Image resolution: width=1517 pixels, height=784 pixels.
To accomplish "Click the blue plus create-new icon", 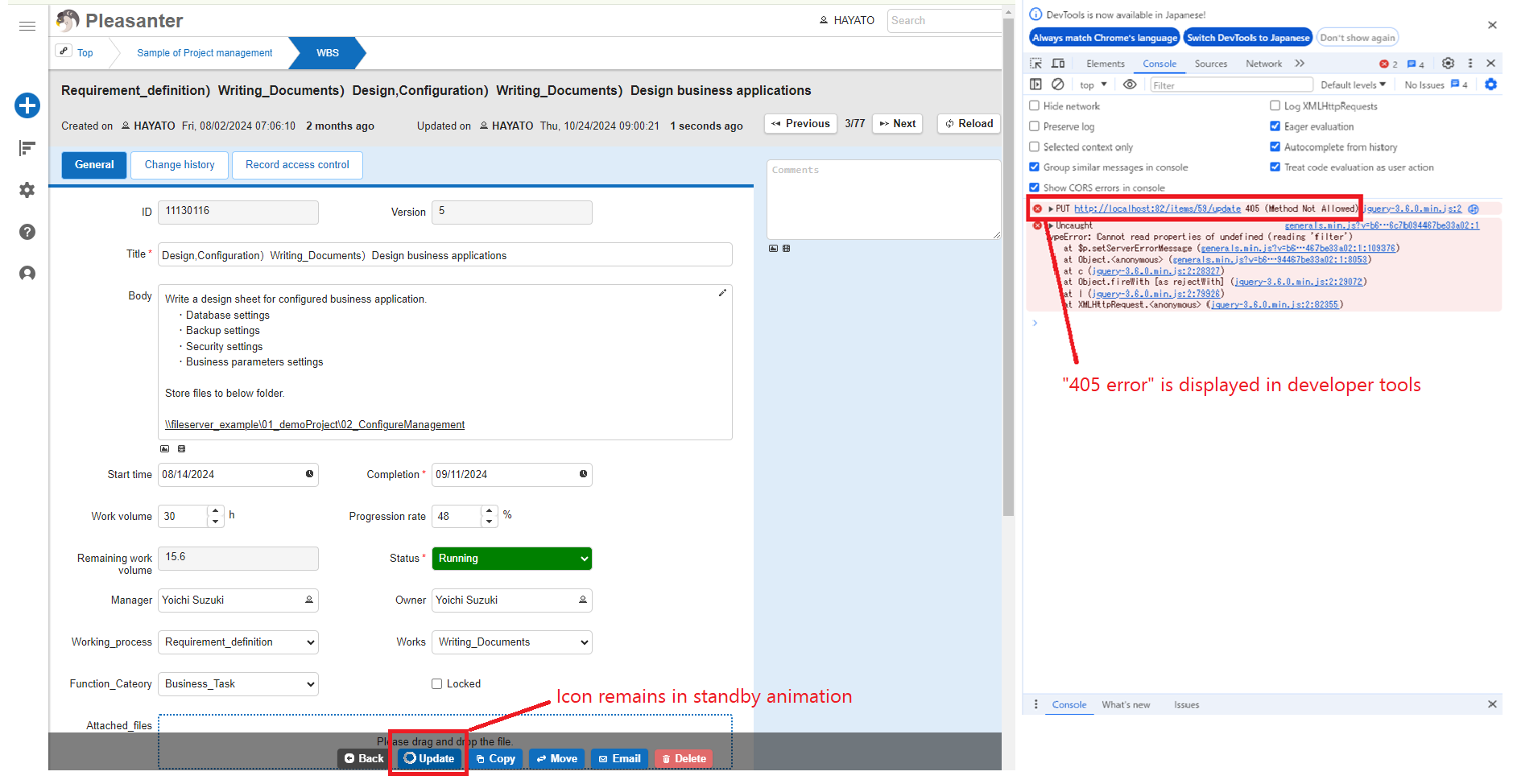I will coord(27,105).
